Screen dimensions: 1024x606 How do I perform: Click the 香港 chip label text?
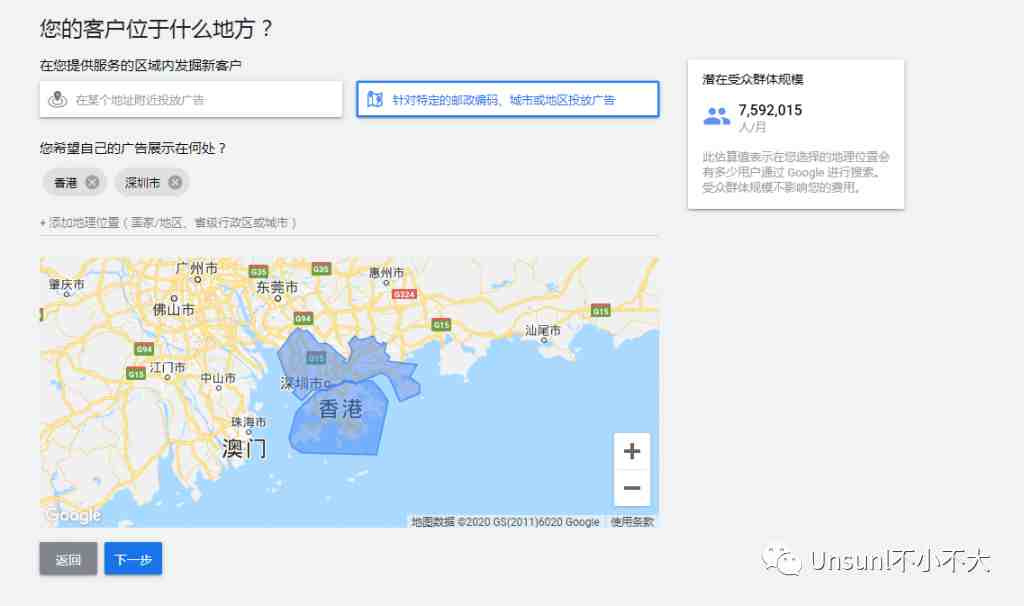65,183
